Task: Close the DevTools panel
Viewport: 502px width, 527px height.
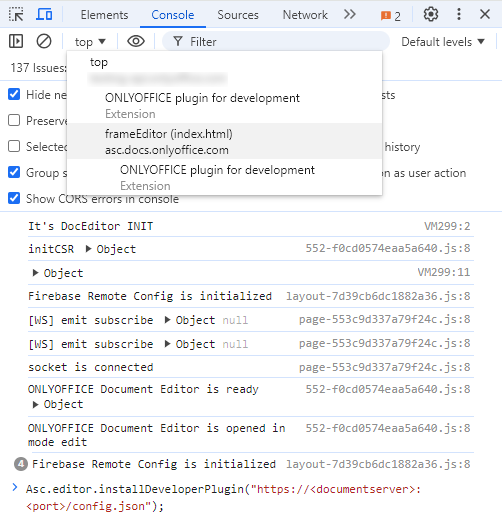Action: pos(485,14)
